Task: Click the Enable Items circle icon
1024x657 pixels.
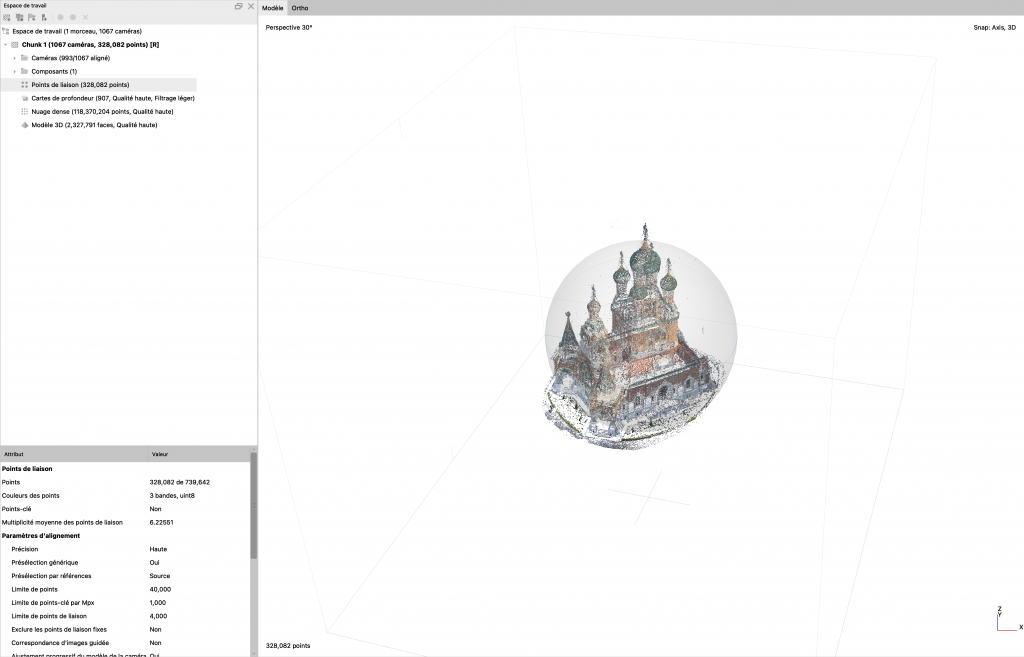Action: [x=60, y=18]
